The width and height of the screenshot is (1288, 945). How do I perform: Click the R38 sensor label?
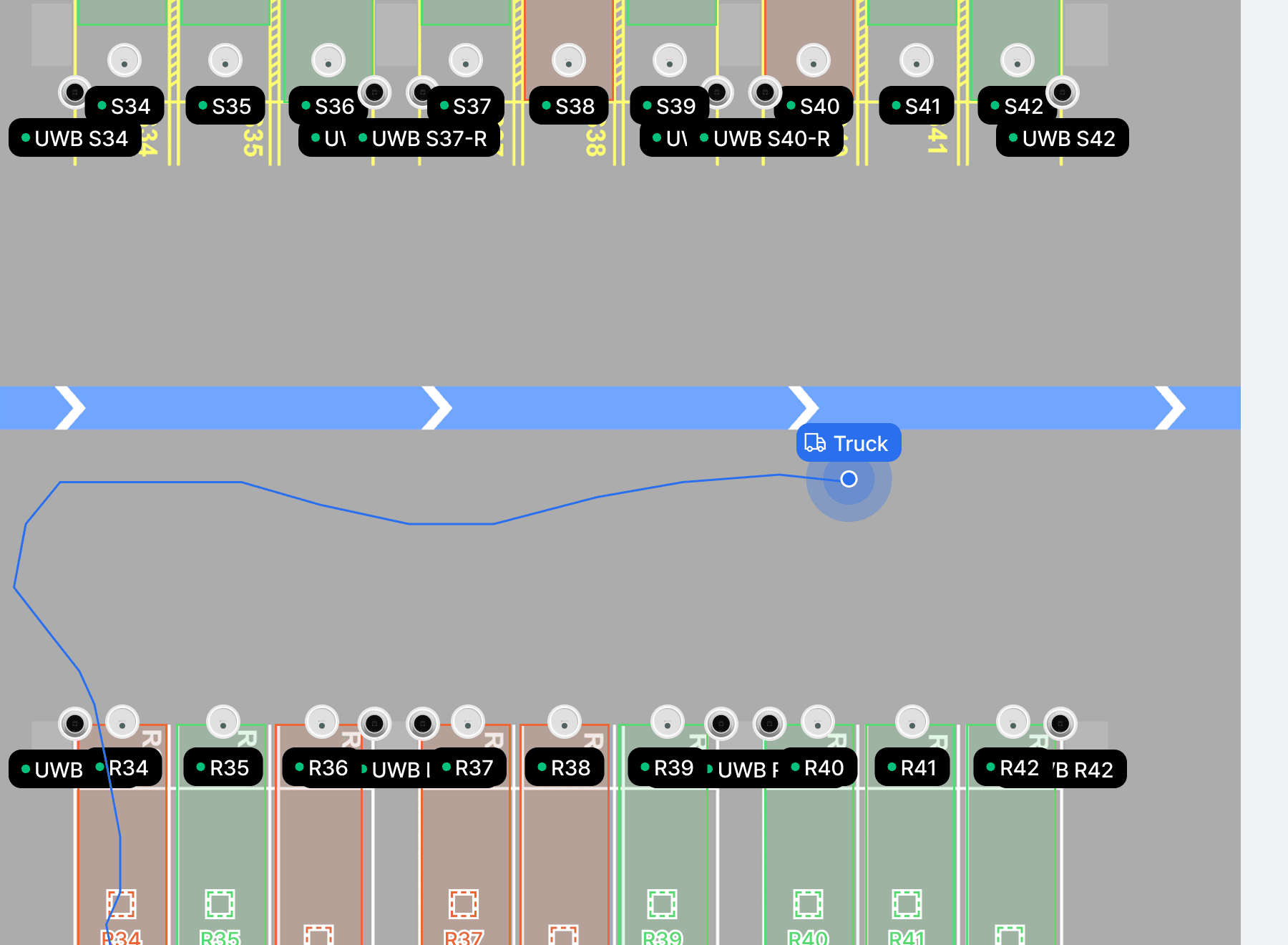click(x=565, y=768)
